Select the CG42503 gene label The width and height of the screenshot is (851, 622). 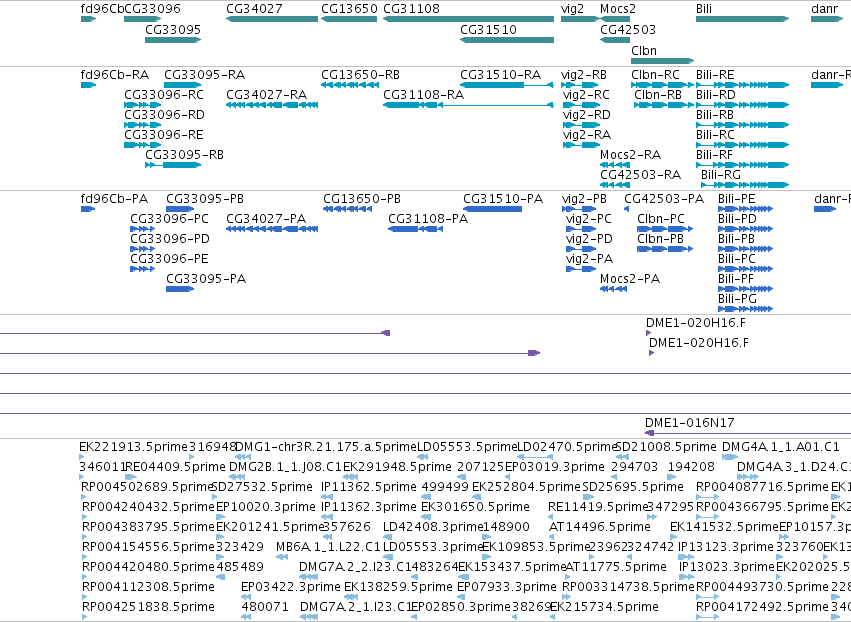pyautogui.click(x=628, y=29)
